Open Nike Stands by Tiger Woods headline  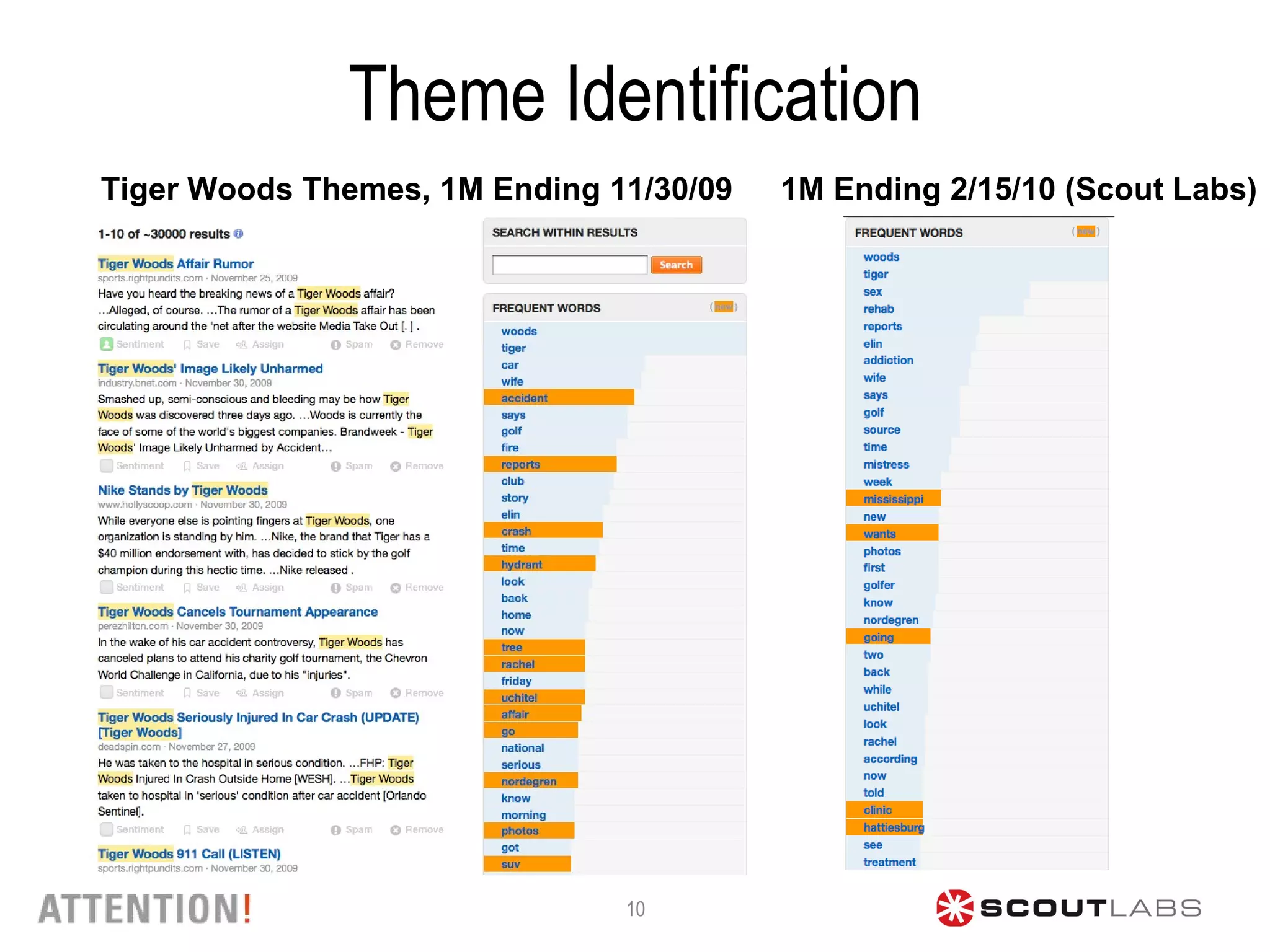(x=182, y=490)
